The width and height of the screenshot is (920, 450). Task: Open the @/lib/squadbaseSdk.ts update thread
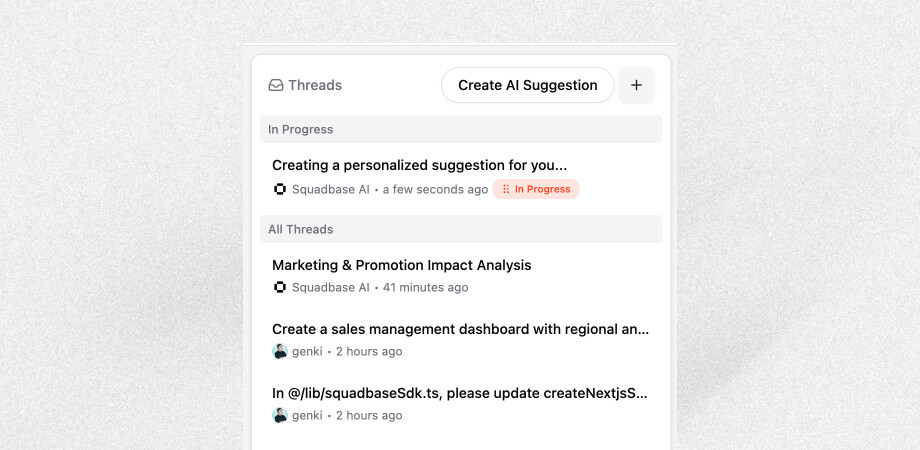tap(460, 393)
